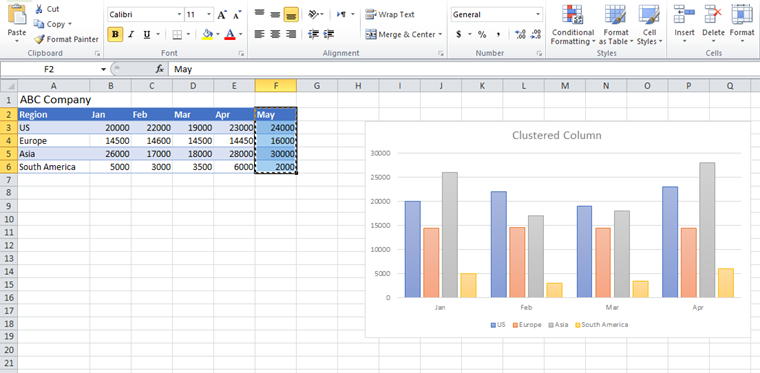760x373 pixels.
Task: Open the Conditional Formatting menu
Action: [x=572, y=25]
